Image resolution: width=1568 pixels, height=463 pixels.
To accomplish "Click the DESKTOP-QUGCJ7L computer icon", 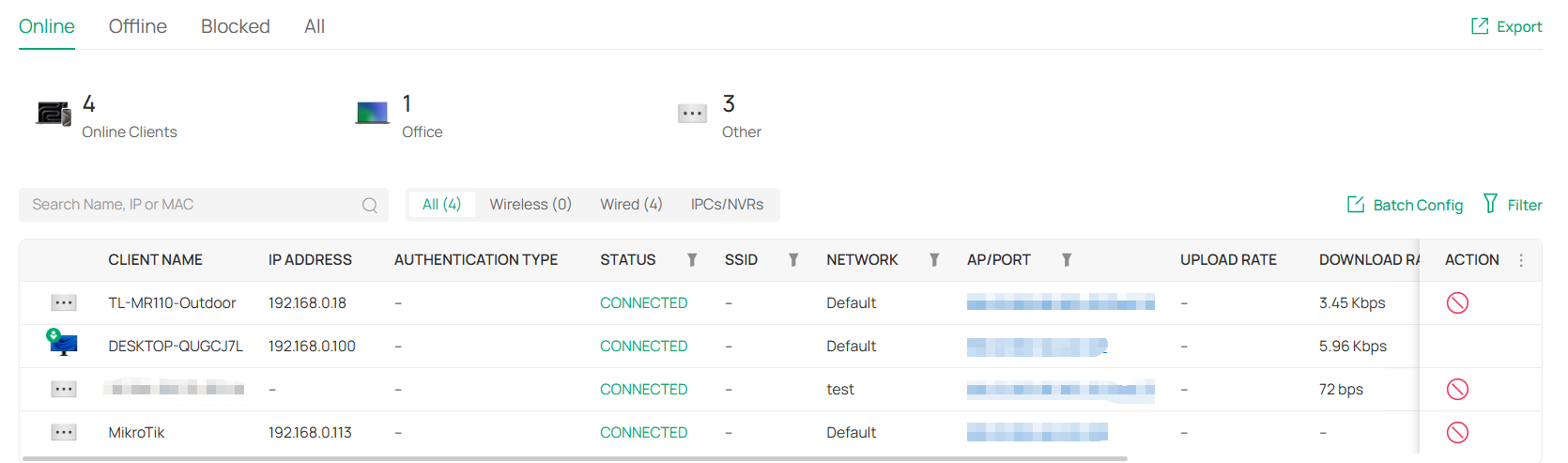I will [62, 343].
